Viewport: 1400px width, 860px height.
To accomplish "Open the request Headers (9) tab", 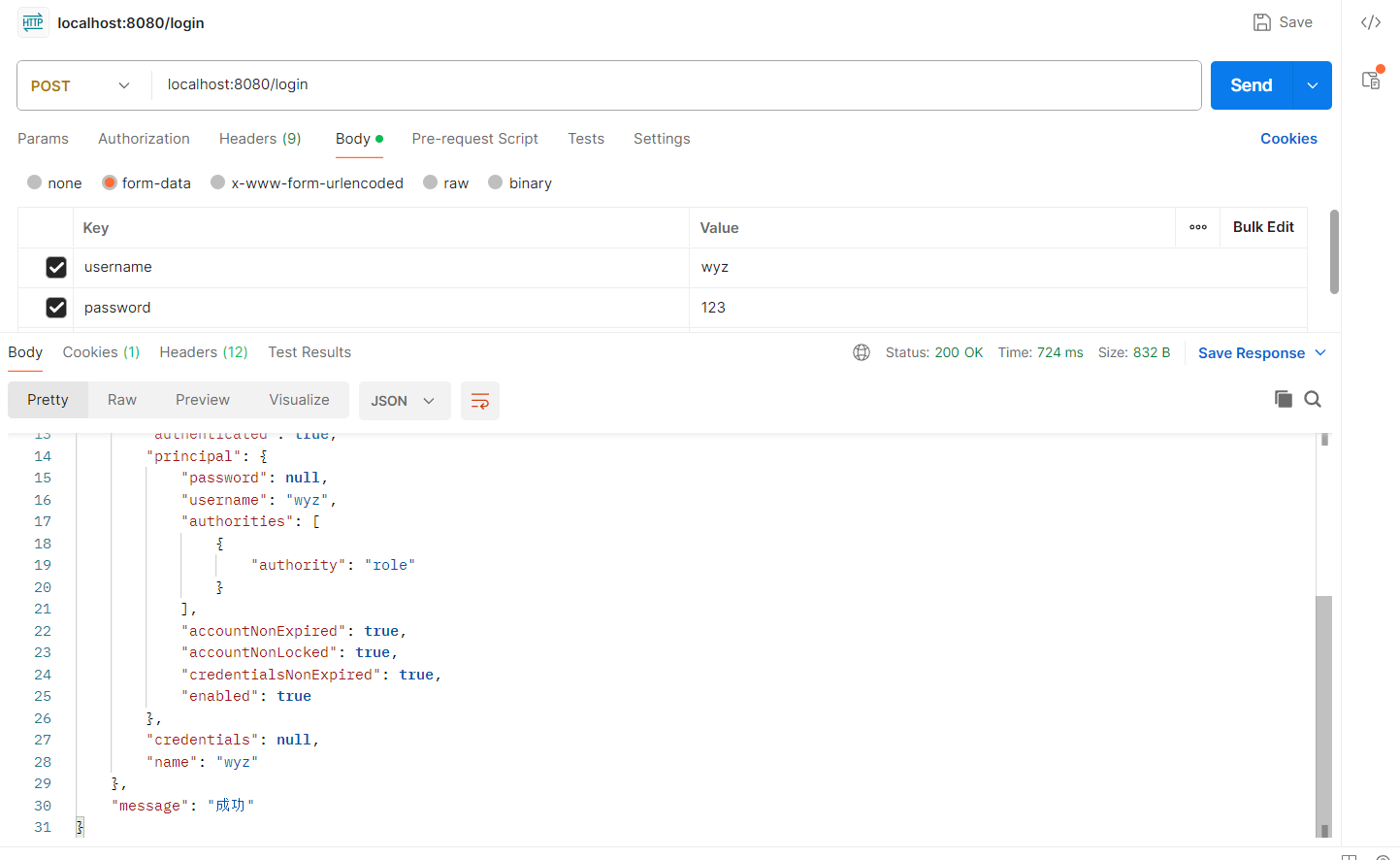I will click(x=260, y=139).
